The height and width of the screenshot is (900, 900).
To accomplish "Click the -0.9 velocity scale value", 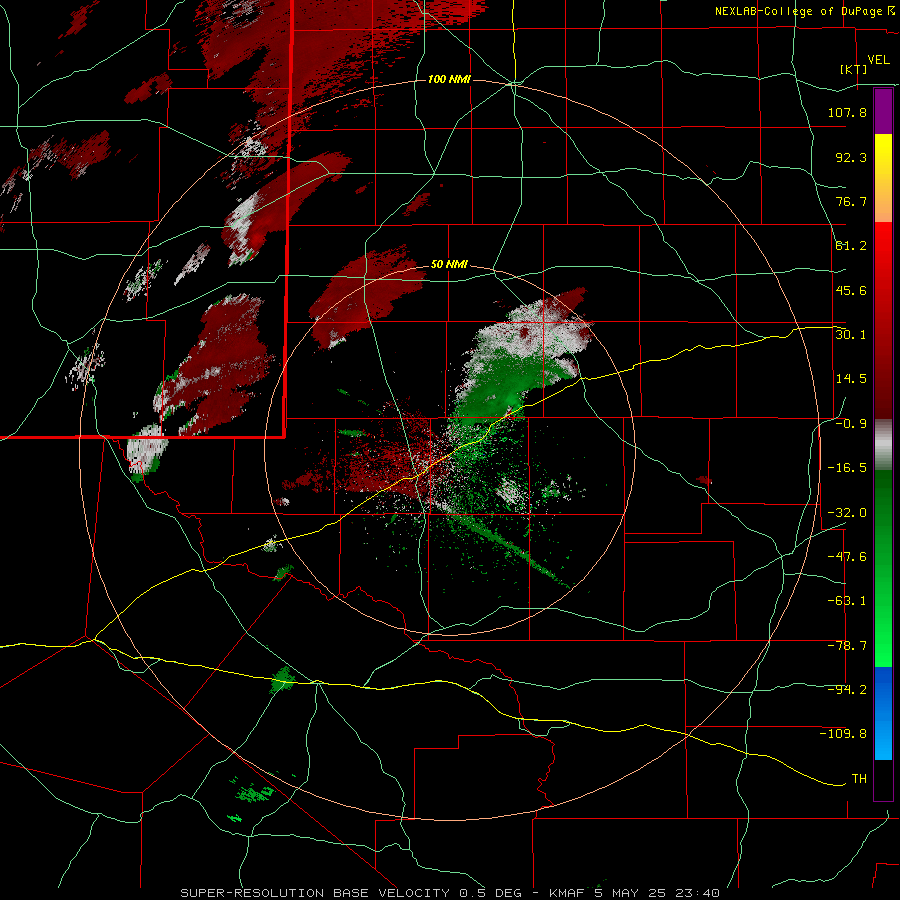I will (851, 424).
